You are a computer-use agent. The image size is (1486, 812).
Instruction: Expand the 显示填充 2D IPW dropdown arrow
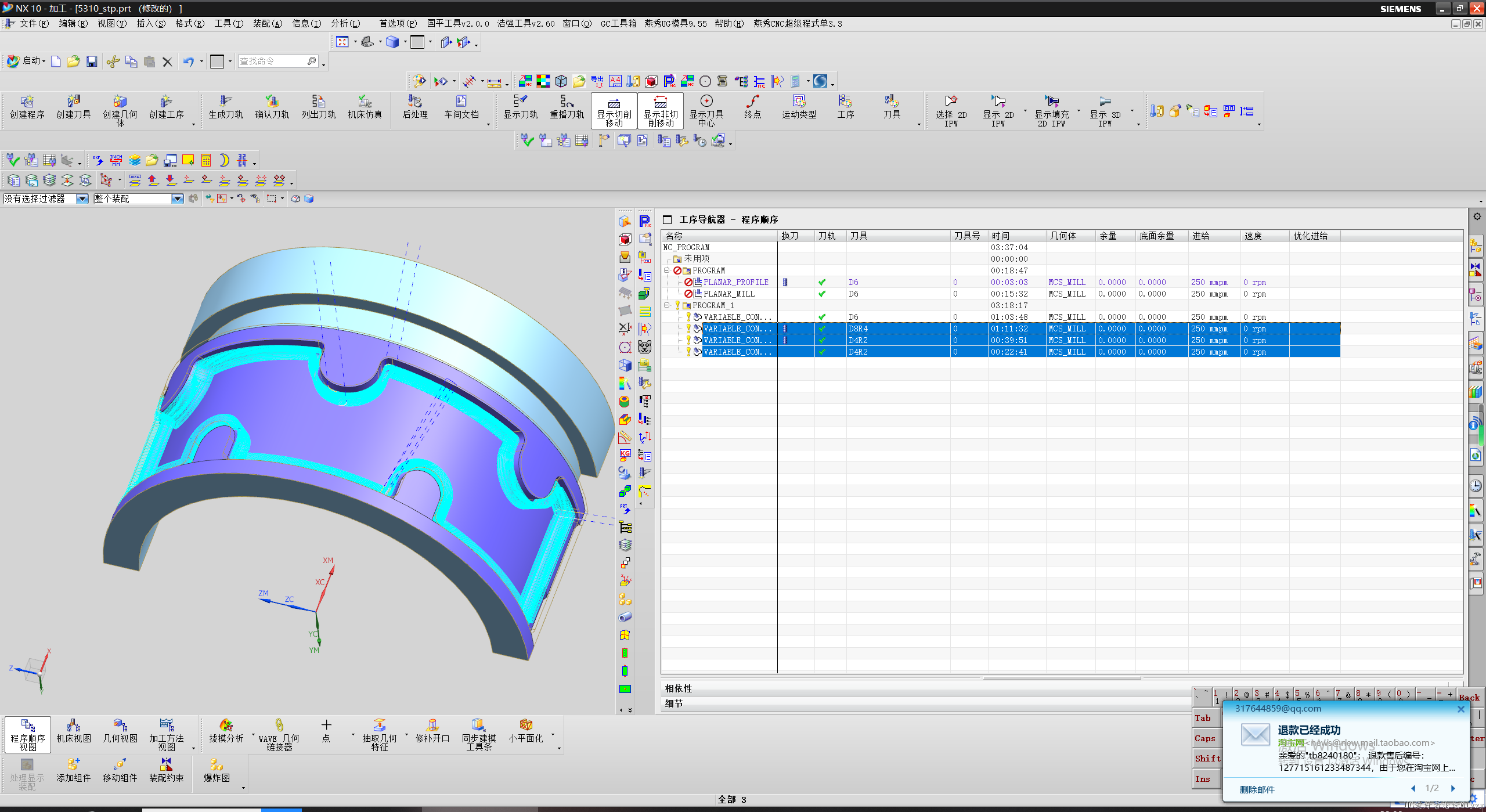pos(1079,110)
